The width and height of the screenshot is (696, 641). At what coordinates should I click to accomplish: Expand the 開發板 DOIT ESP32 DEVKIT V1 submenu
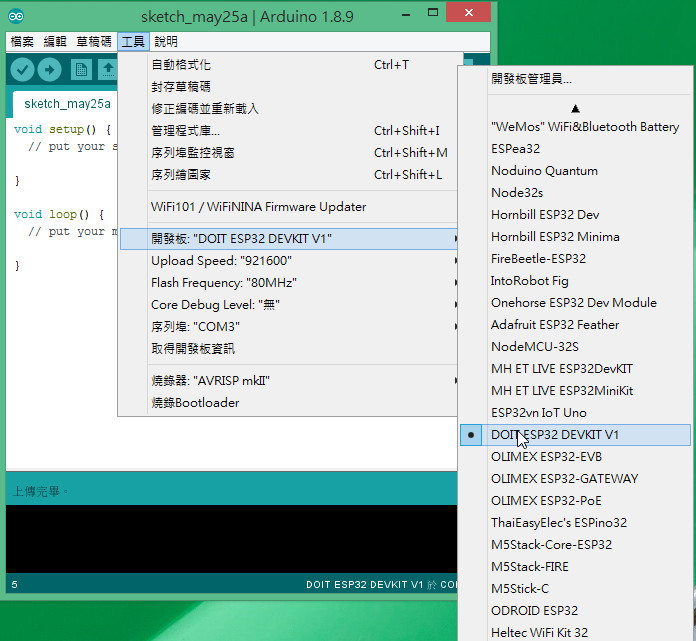click(289, 239)
